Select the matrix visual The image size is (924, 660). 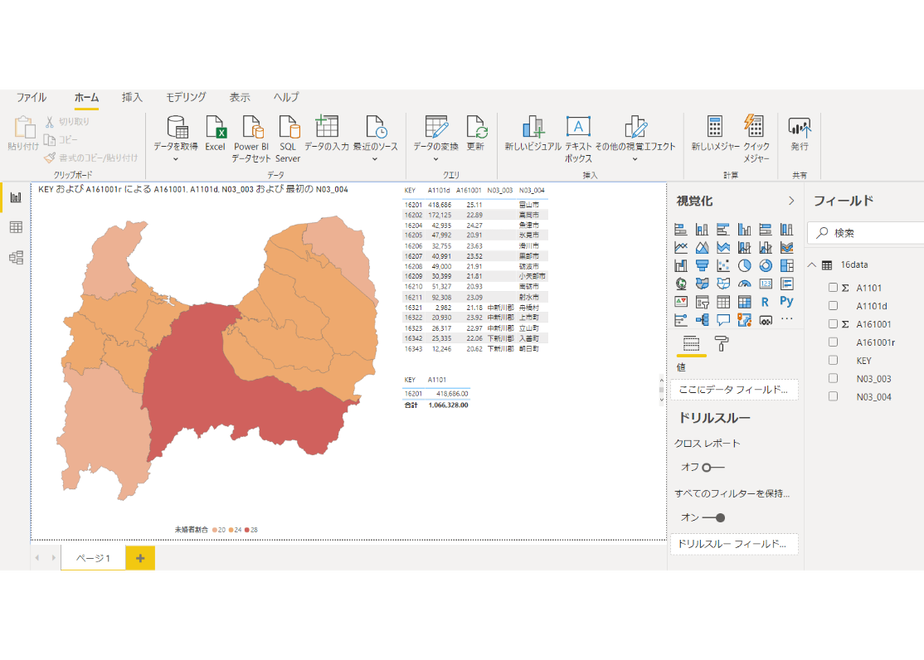744,302
